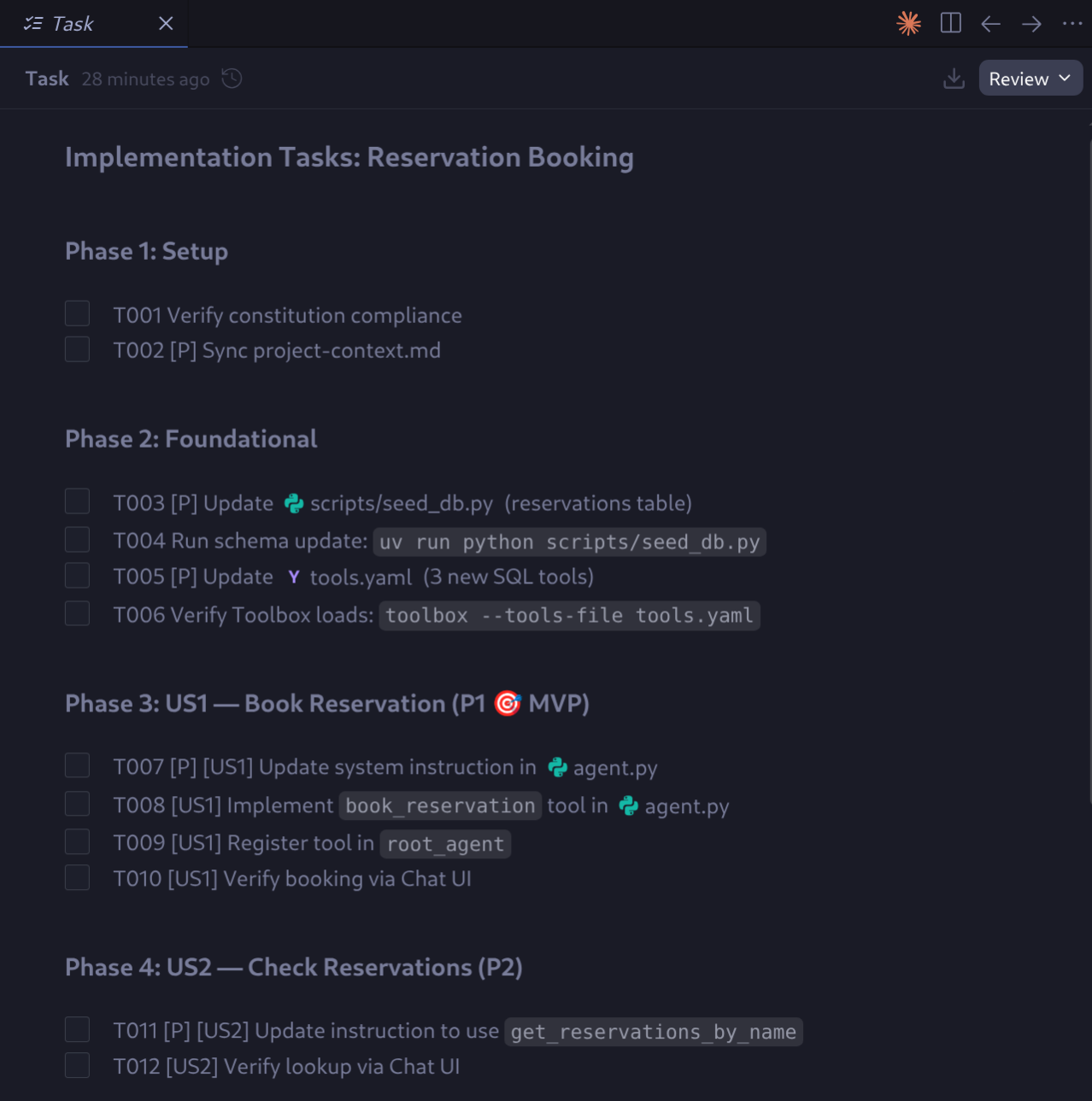Mark T004 Run schema update as done
Image resolution: width=1092 pixels, height=1101 pixels.
coord(77,539)
